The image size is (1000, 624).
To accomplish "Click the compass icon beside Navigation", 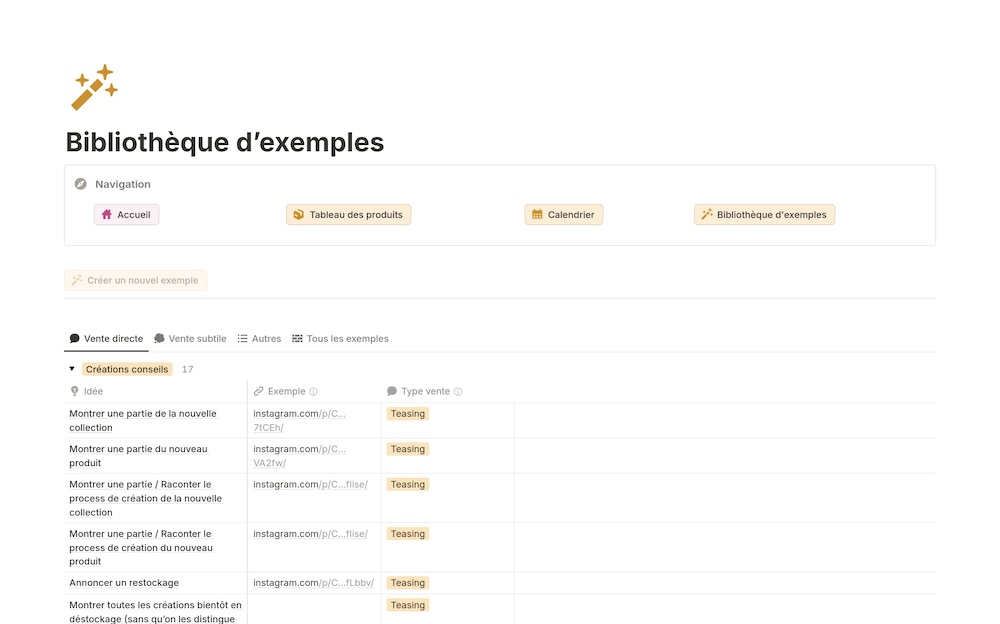I will coord(81,184).
